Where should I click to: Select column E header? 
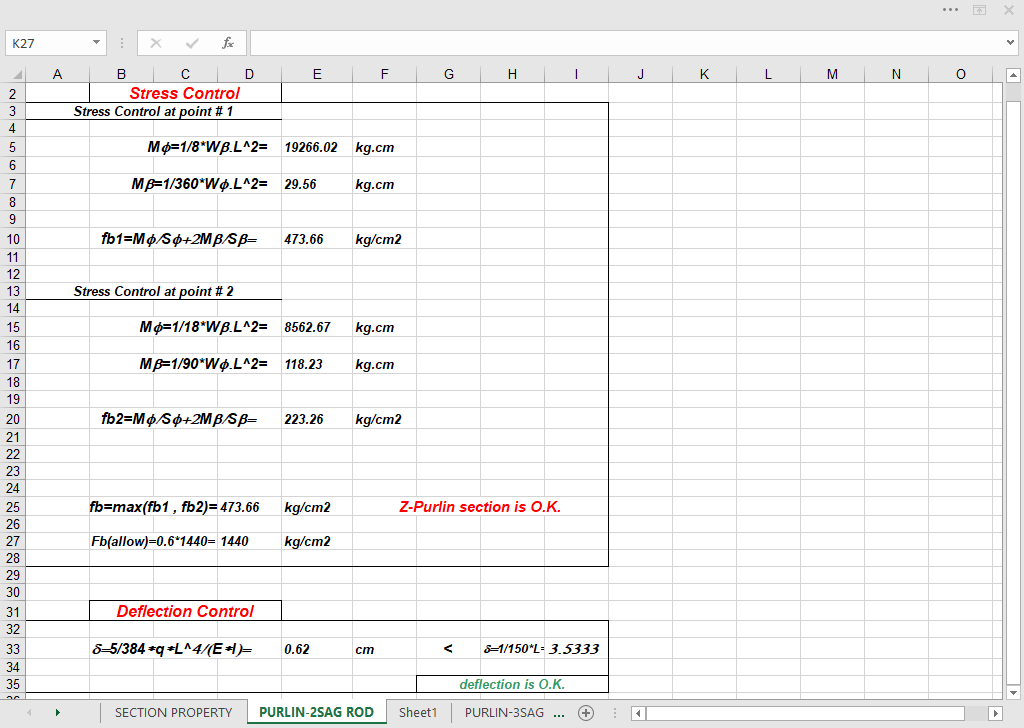(x=317, y=74)
